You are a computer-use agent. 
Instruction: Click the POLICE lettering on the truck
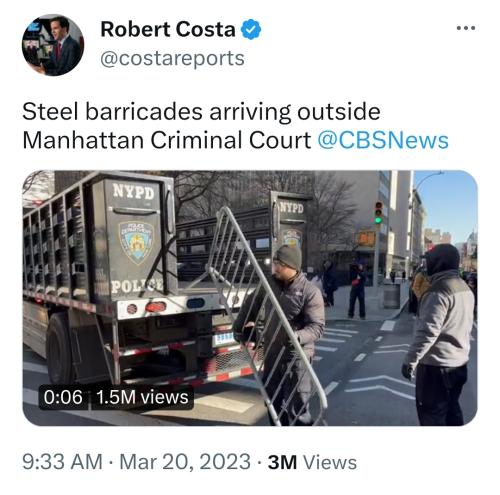137,286
